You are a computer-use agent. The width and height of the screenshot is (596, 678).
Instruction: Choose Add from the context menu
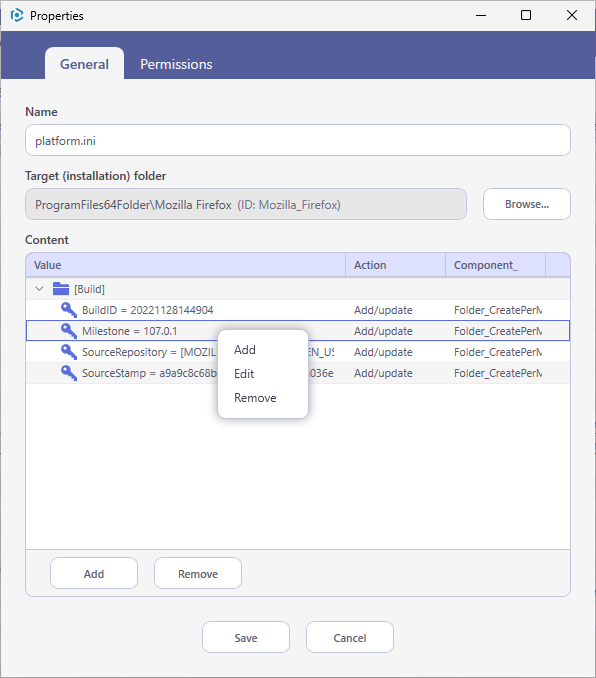pos(245,350)
